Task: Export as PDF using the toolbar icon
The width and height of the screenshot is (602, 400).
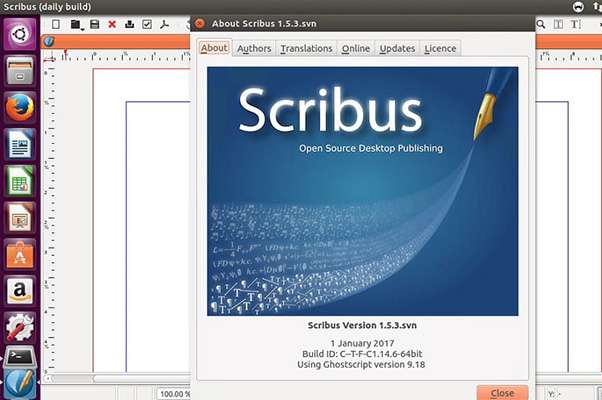Action: click(x=165, y=24)
